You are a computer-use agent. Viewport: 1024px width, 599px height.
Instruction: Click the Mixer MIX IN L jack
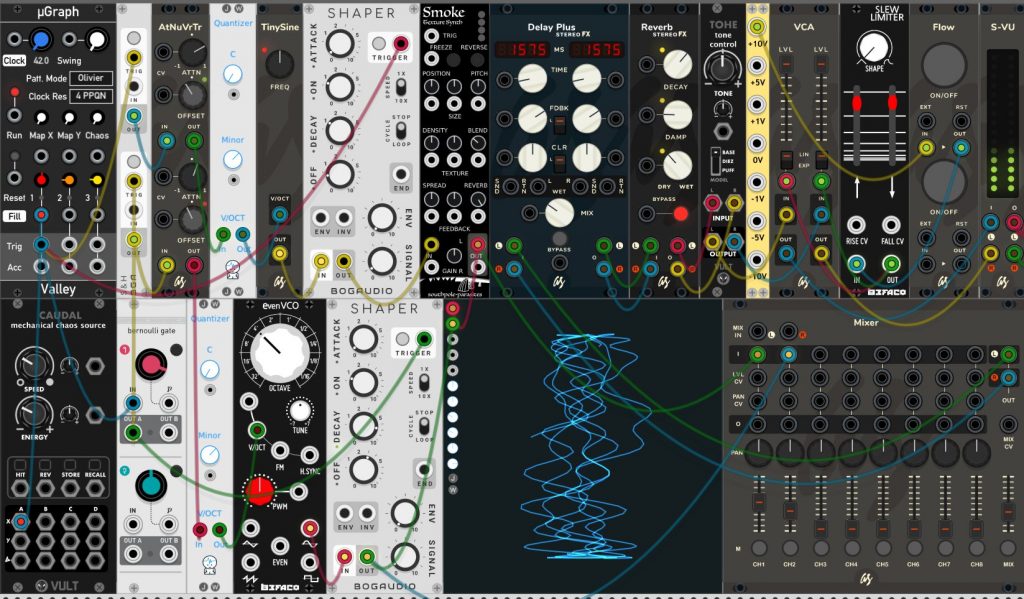pos(757,331)
